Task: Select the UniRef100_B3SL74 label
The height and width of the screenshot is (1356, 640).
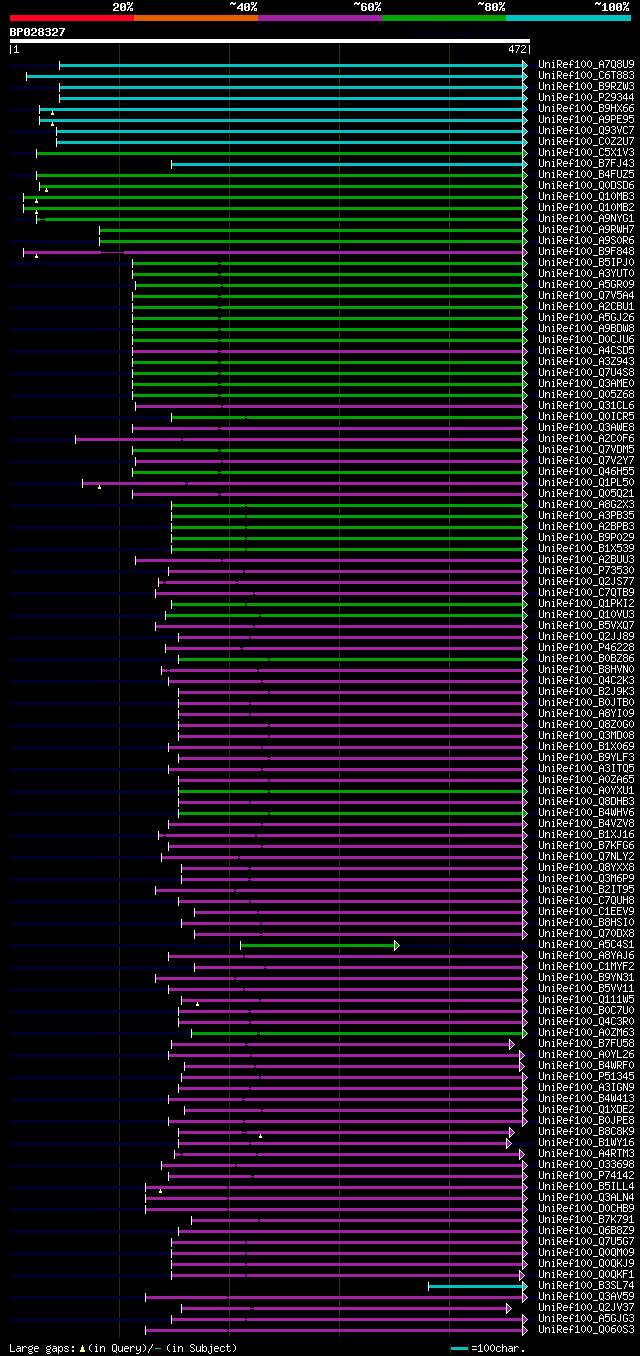Action: click(586, 1285)
